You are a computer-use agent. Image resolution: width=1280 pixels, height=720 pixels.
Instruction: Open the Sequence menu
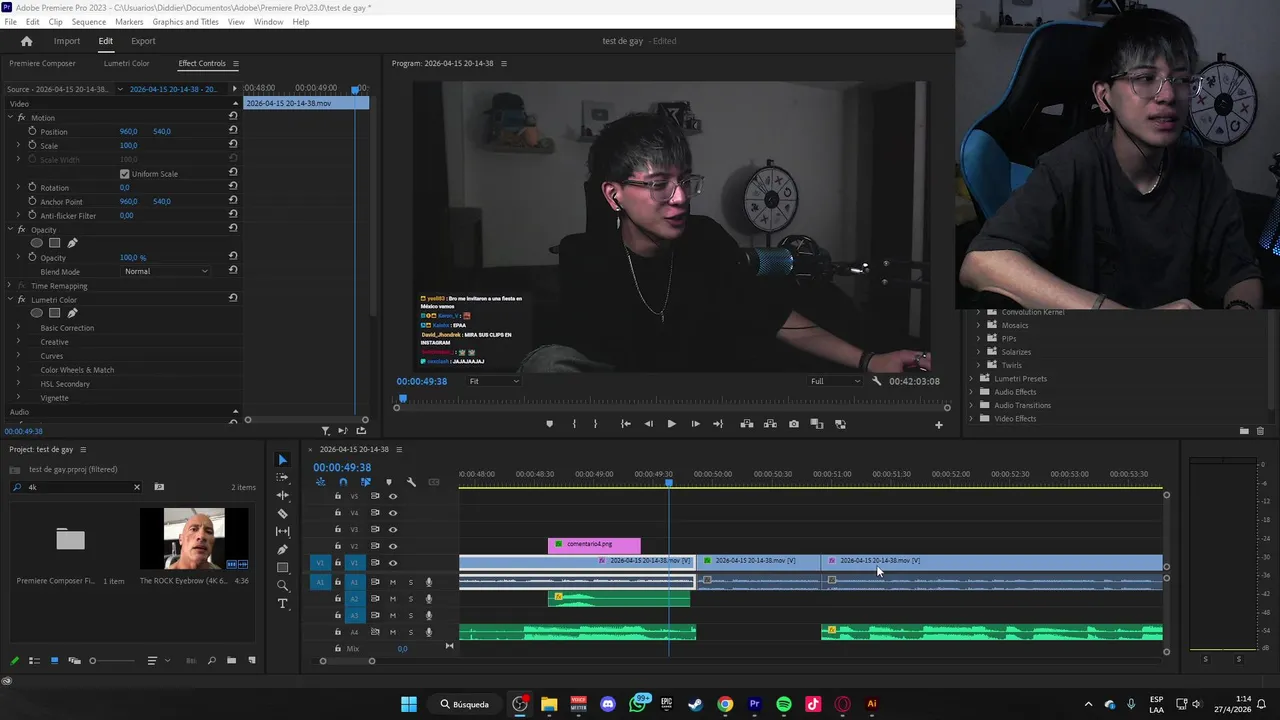tap(89, 22)
